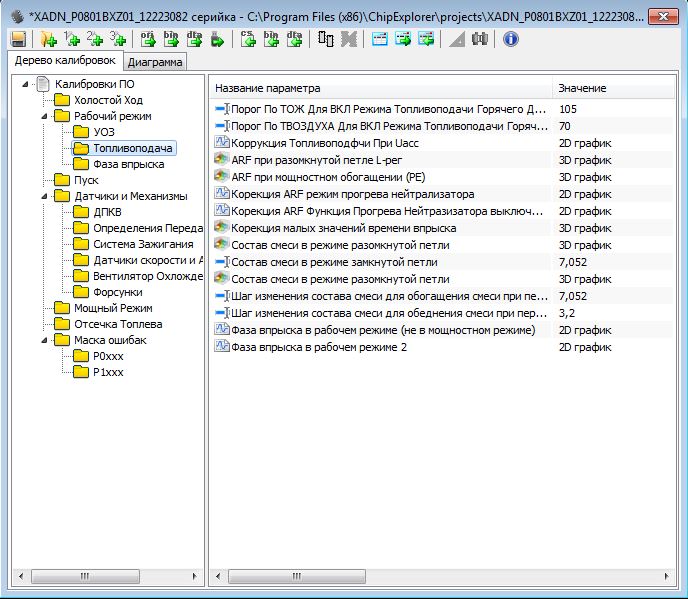Click the binoculars search icon
This screenshot has width=688, height=599.
tap(480, 39)
